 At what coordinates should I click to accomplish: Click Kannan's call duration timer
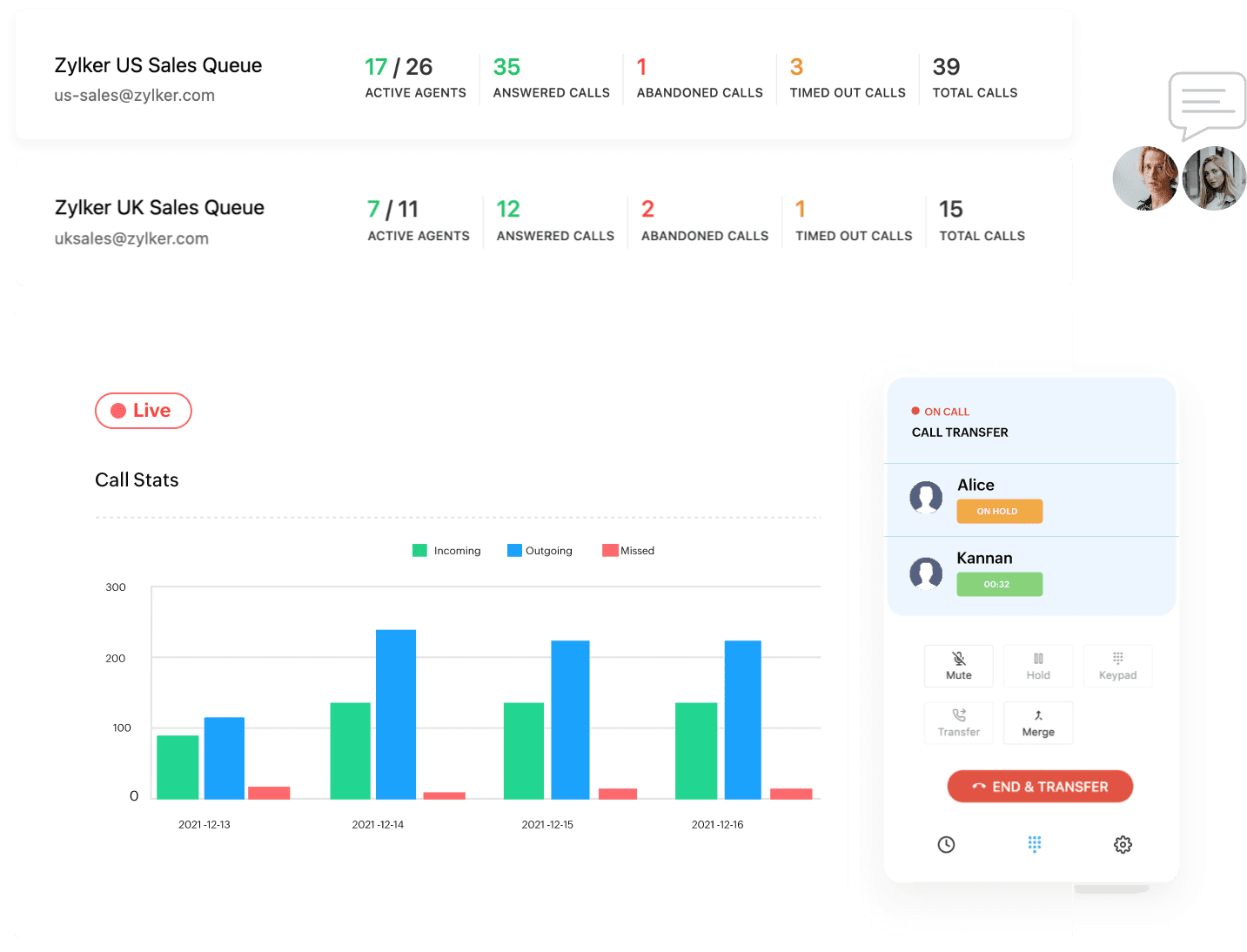point(999,584)
